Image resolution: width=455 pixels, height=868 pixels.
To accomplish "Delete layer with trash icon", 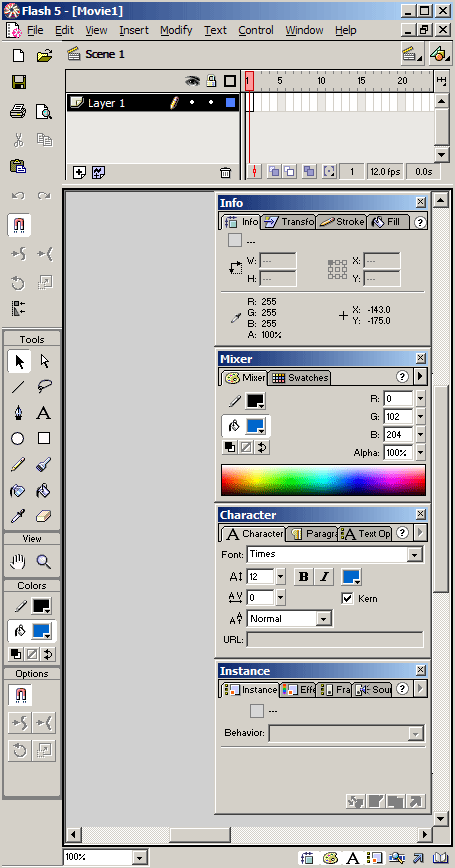I will 225,172.
